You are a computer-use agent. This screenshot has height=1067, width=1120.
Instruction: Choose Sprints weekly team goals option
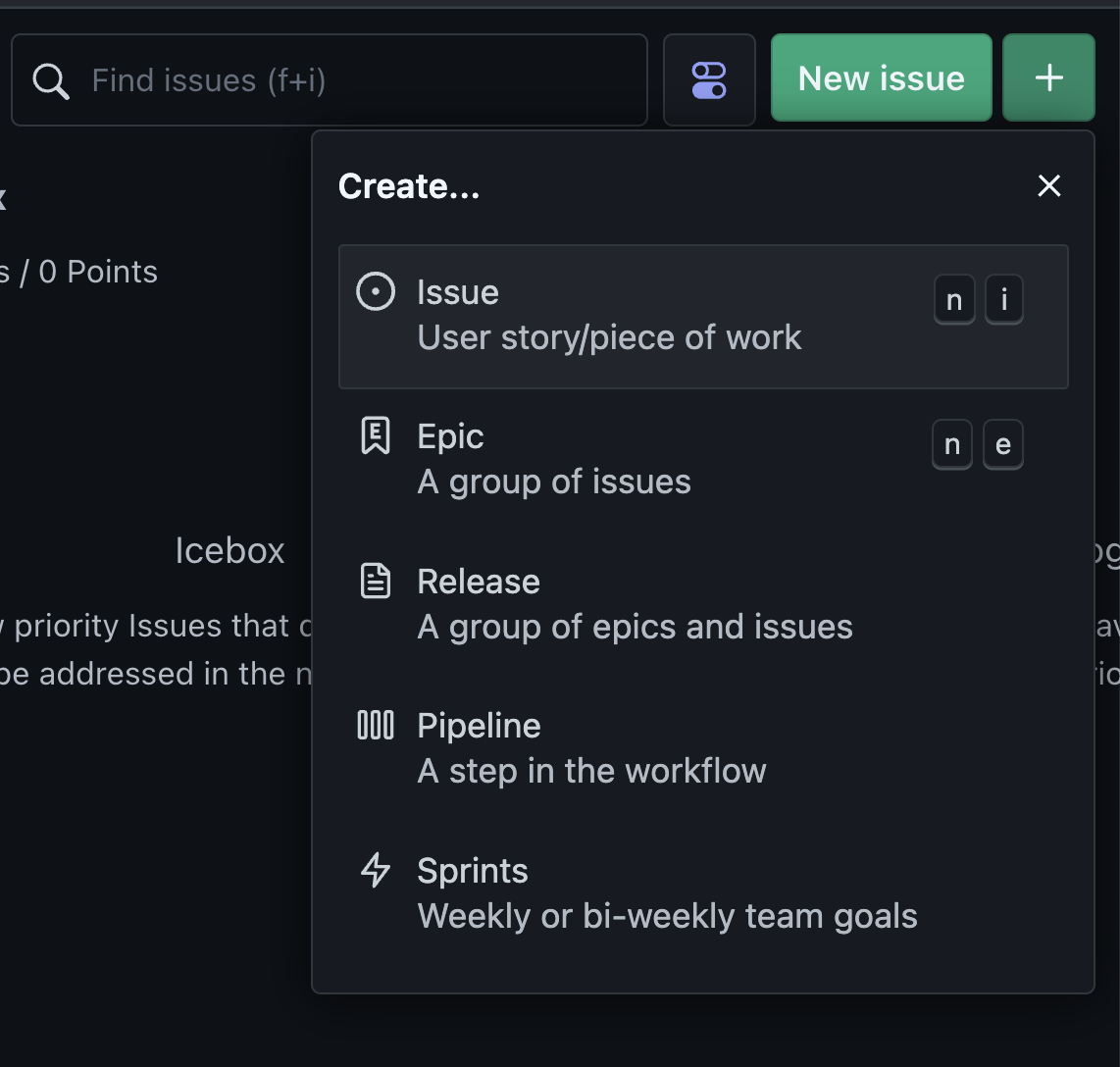[x=667, y=893]
